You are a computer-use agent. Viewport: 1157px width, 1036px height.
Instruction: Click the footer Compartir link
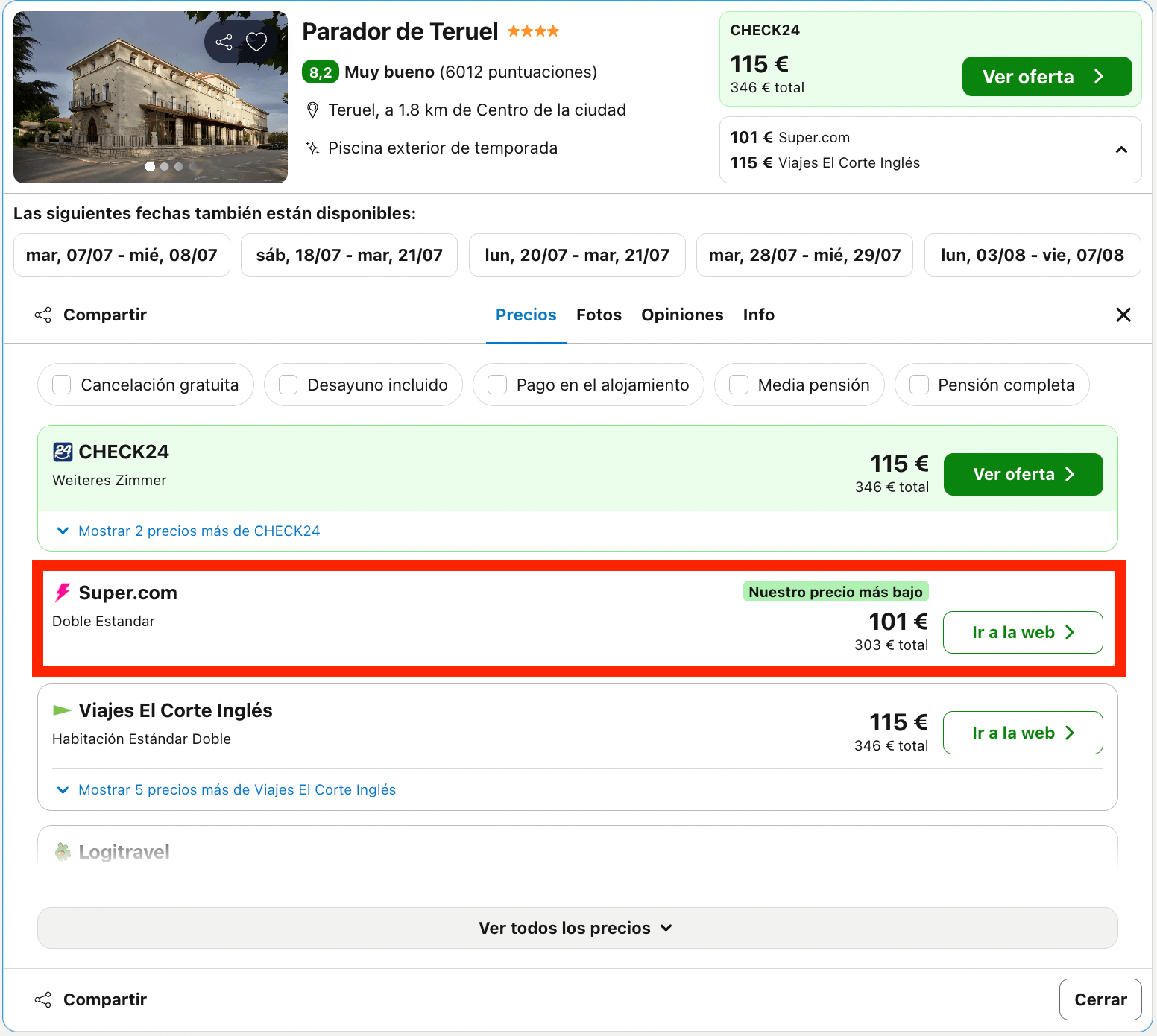(x=105, y=999)
